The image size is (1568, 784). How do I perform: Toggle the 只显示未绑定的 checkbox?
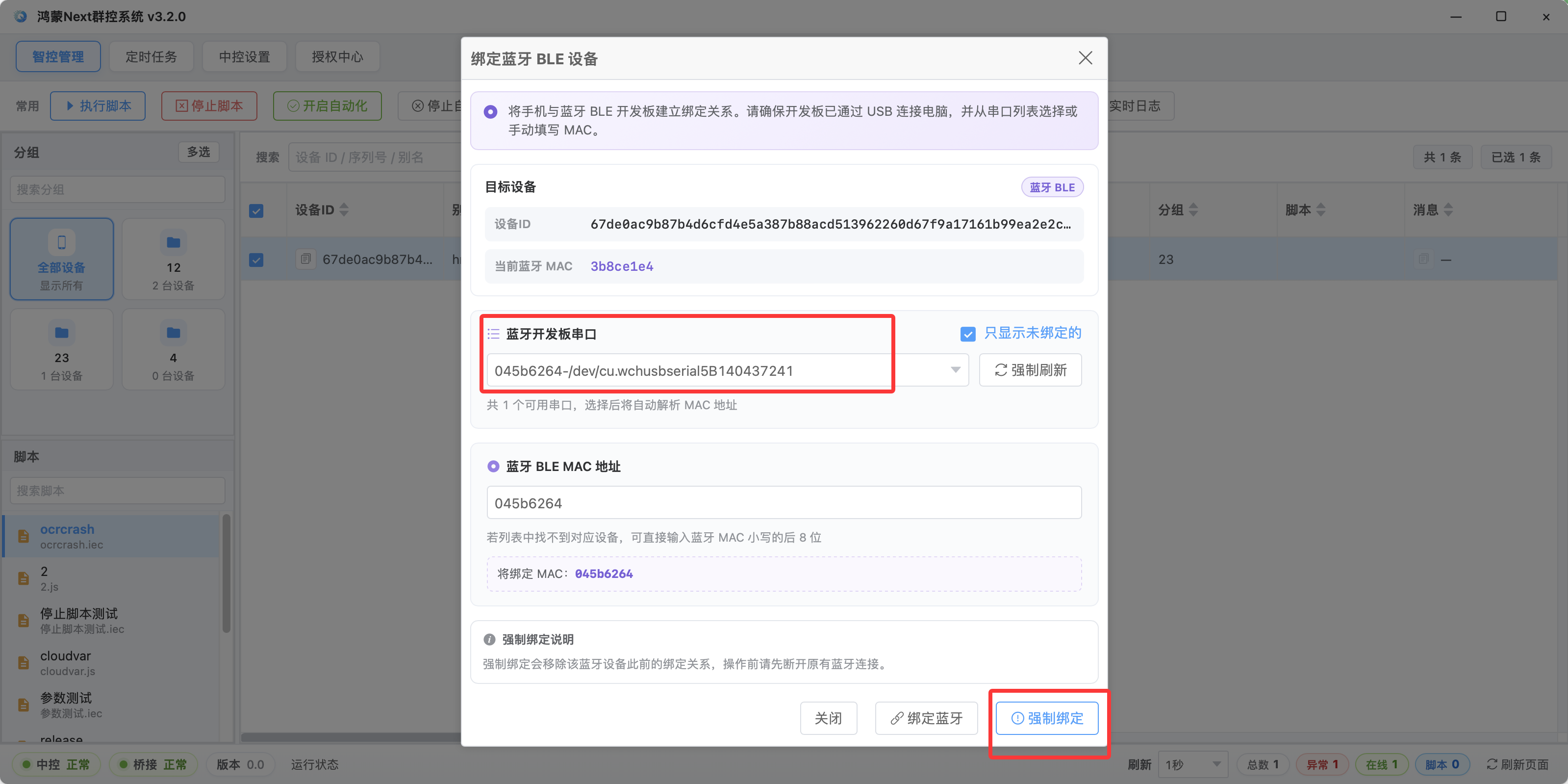[968, 334]
